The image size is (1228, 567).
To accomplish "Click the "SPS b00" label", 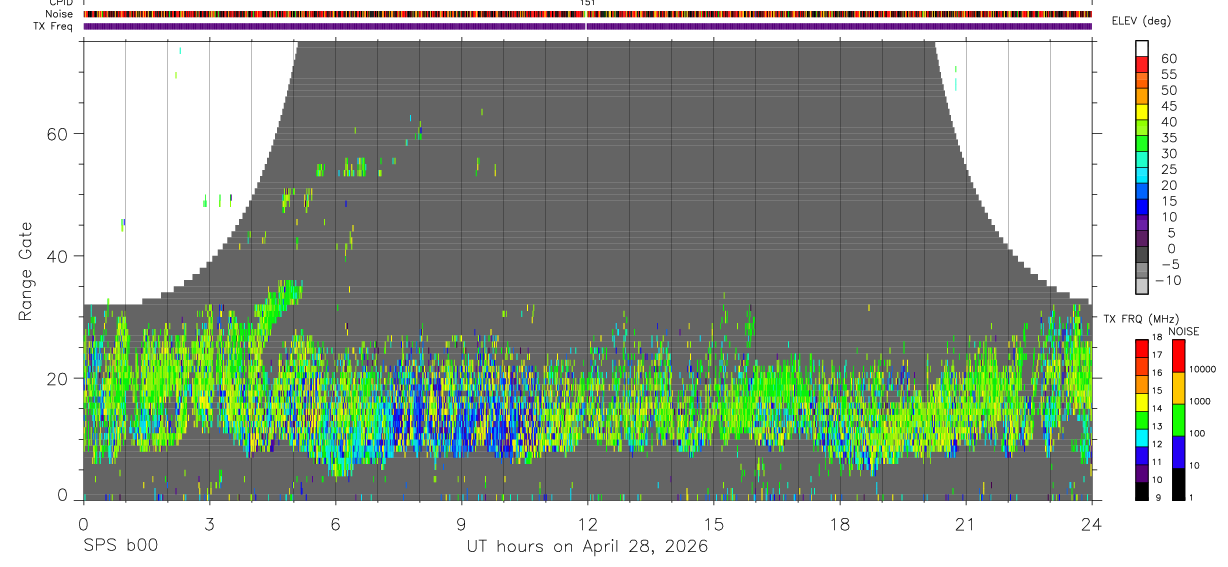I will coord(120,546).
